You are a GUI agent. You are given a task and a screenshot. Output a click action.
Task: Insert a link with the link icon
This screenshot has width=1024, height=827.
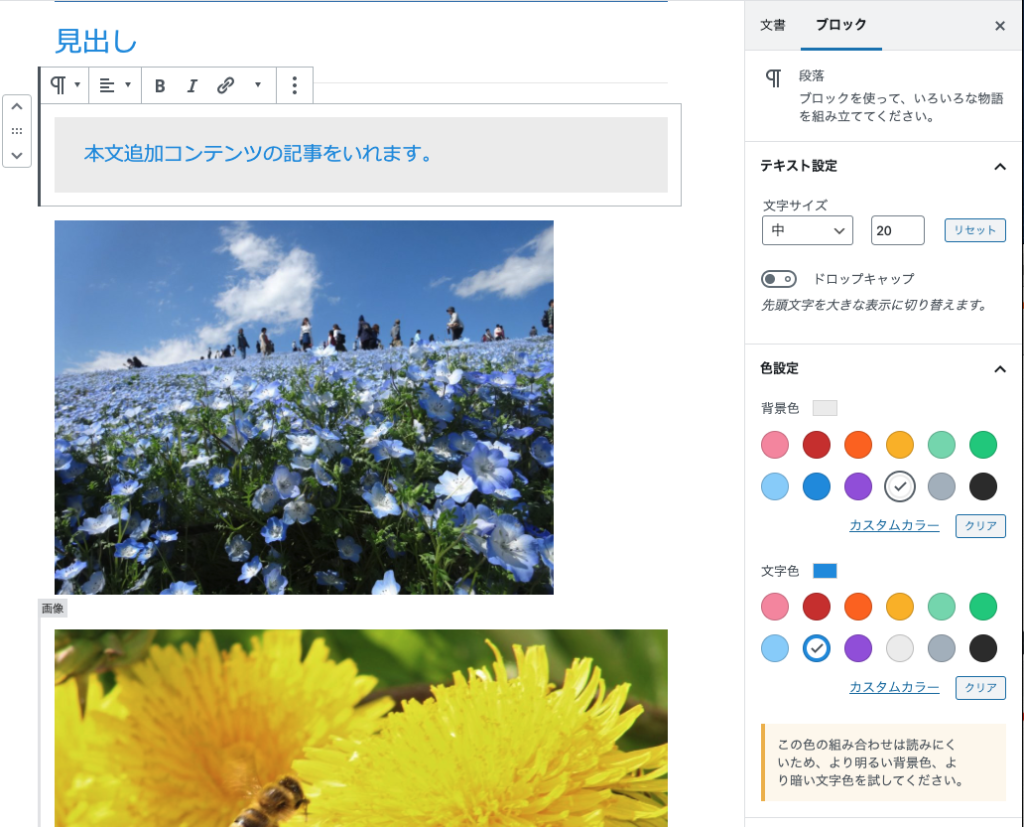point(226,86)
